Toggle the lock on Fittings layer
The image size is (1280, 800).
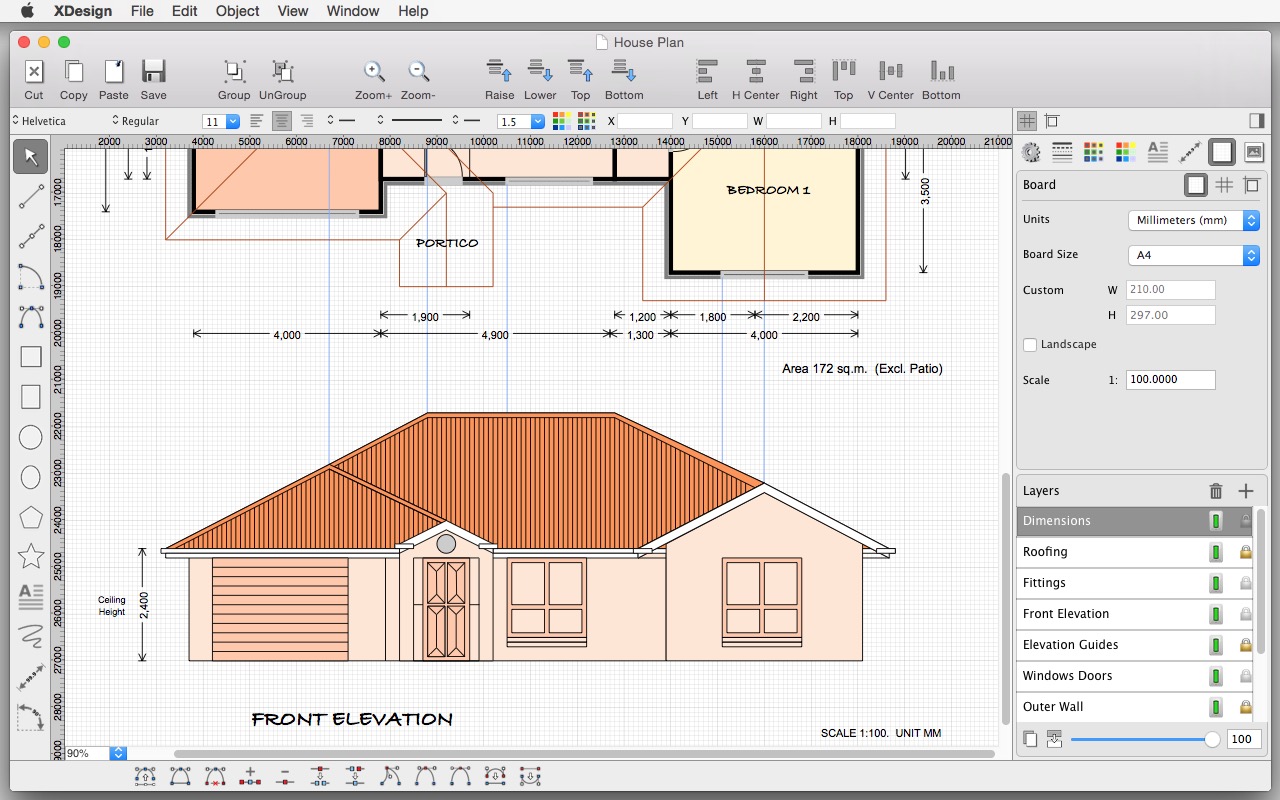pyautogui.click(x=1245, y=583)
